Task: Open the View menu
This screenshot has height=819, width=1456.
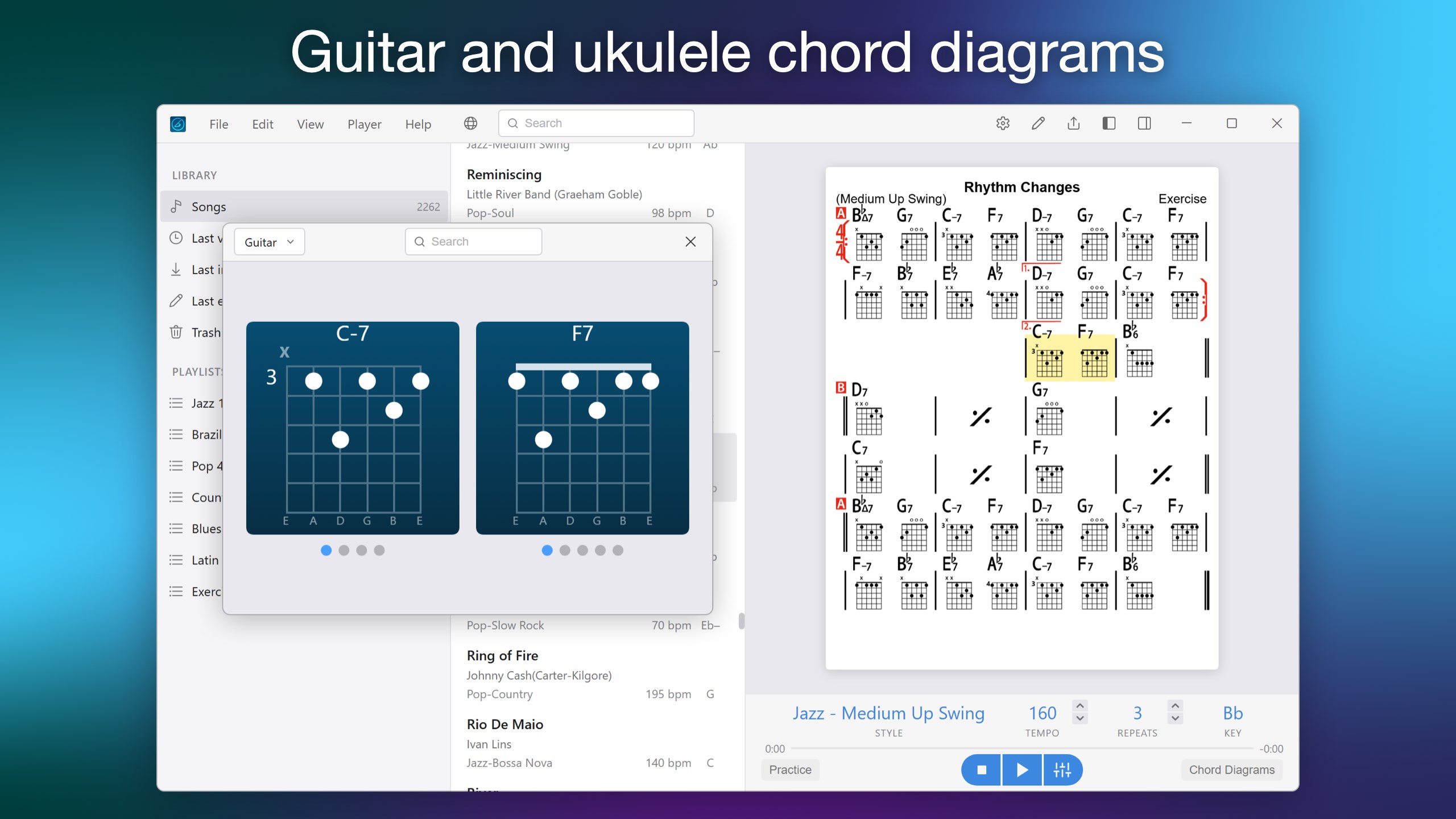Action: click(x=310, y=124)
